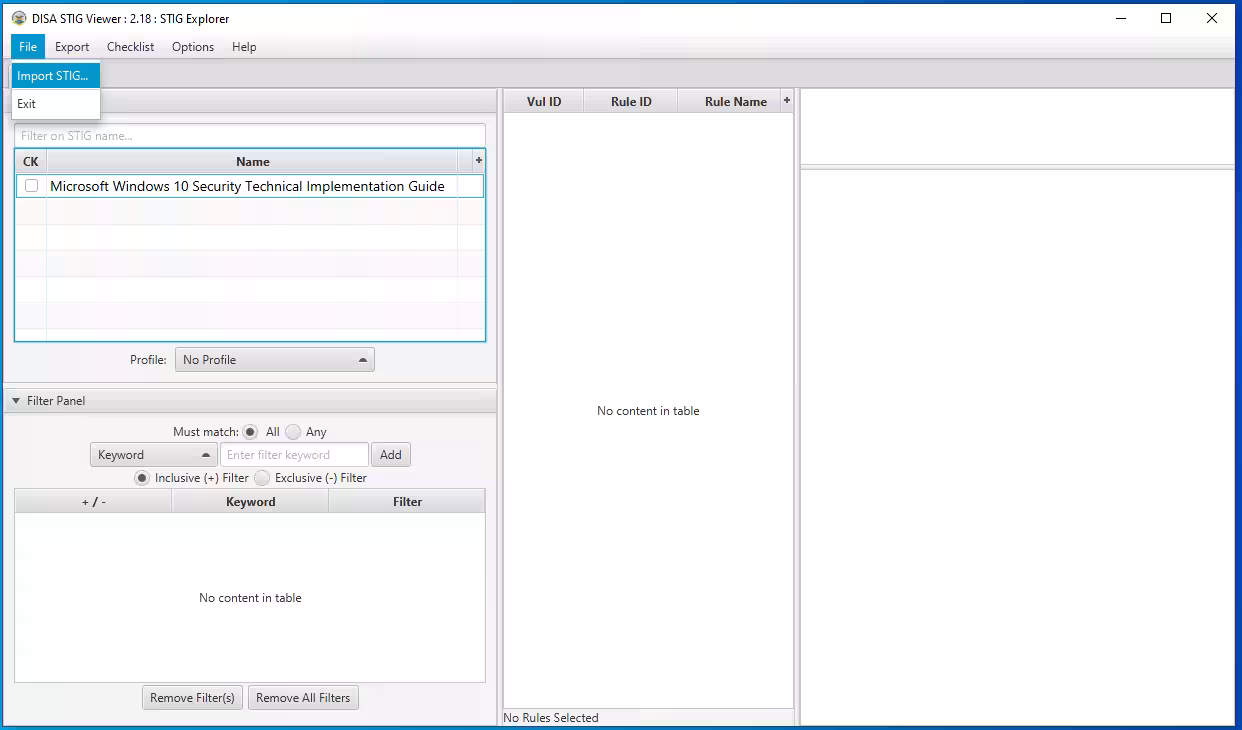Click the DISA STIG Viewer title bar icon
The image size is (1242, 730).
[18, 18]
